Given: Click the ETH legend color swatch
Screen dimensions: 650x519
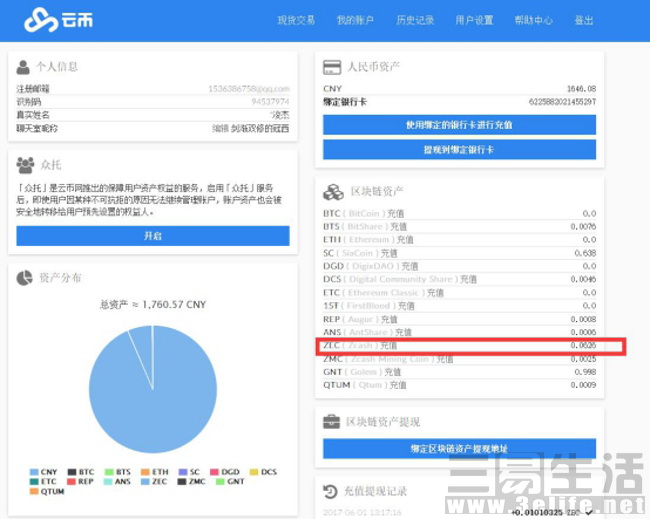Looking at the screenshot, I should pyautogui.click(x=145, y=472).
